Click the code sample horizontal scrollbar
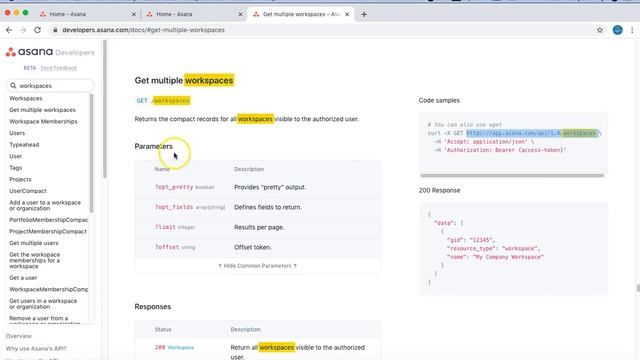Viewport: 640px width, 360px height. (x=512, y=176)
